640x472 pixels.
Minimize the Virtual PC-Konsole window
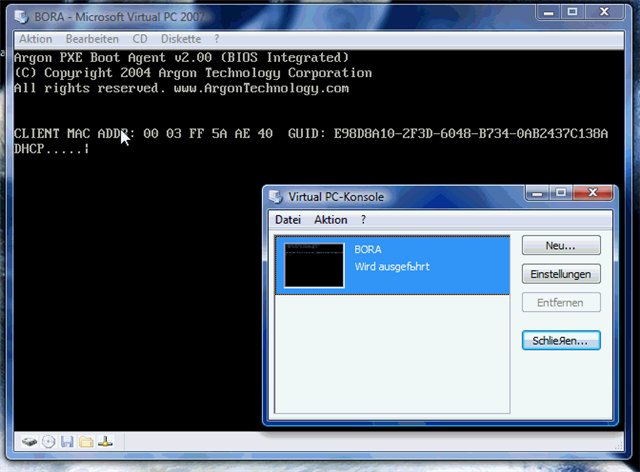click(538, 192)
